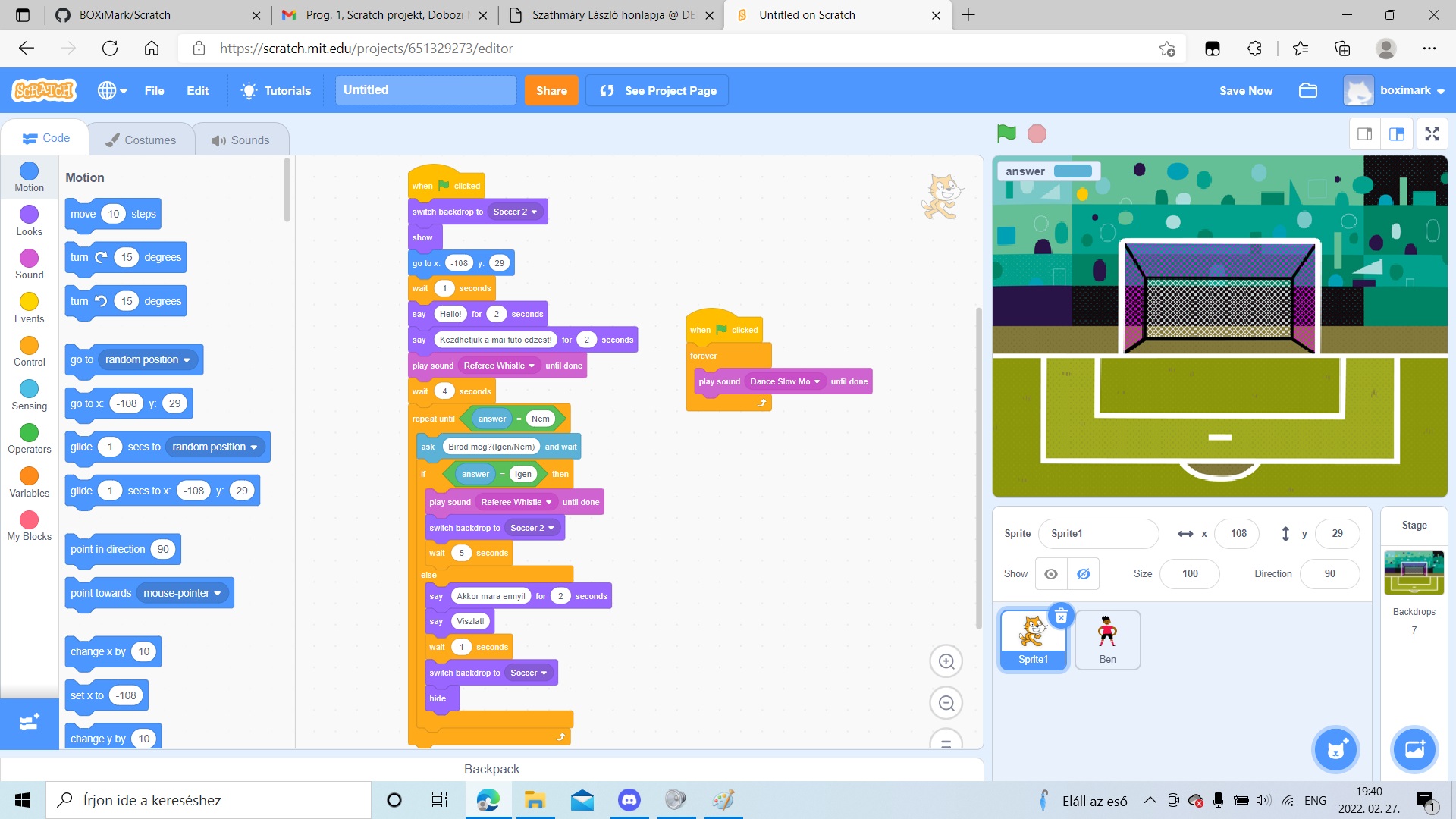
Task: Show Sprite1 on stage with the eye toggle
Action: 1050,574
